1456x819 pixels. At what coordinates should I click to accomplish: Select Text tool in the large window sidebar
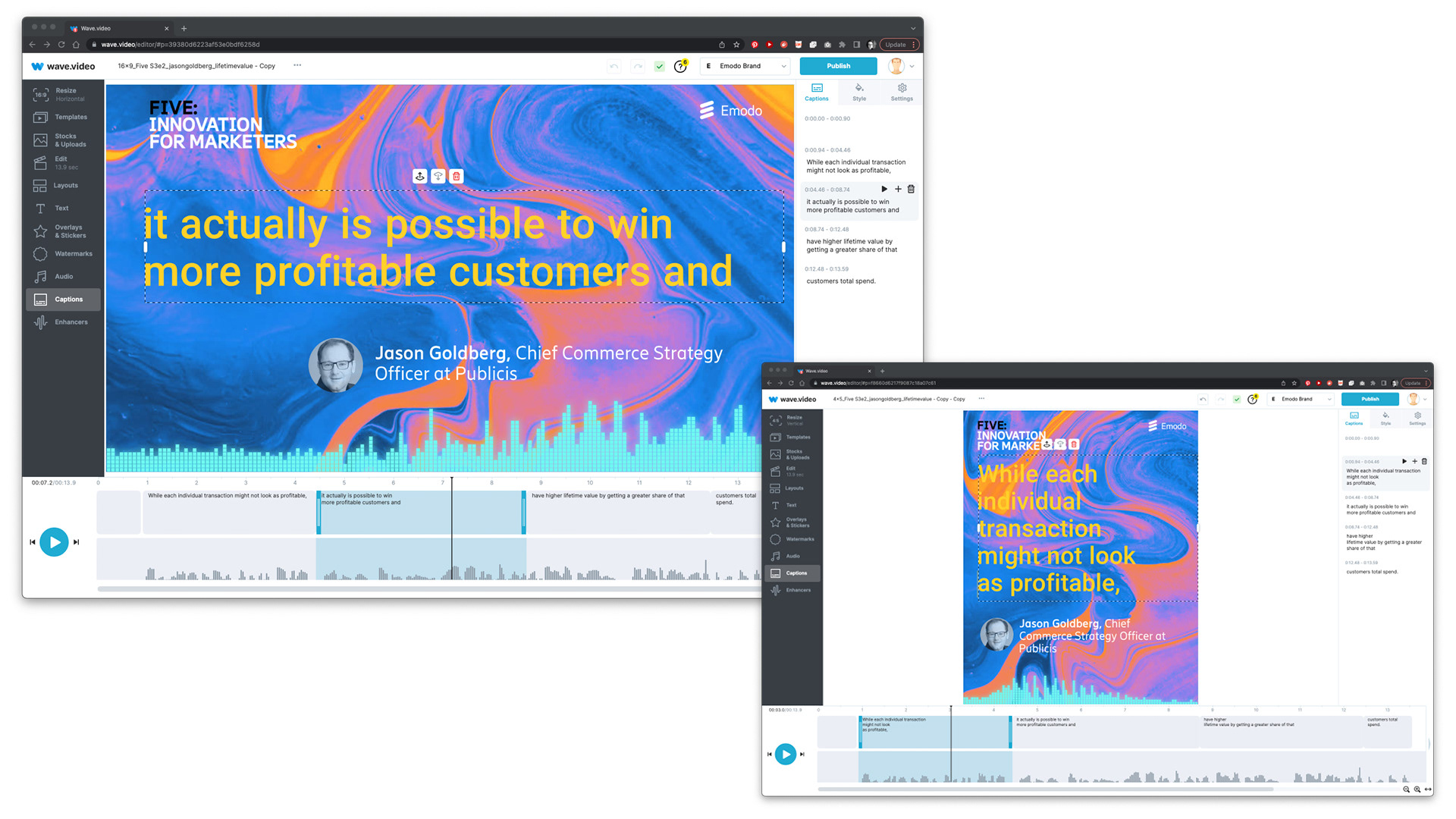click(63, 209)
